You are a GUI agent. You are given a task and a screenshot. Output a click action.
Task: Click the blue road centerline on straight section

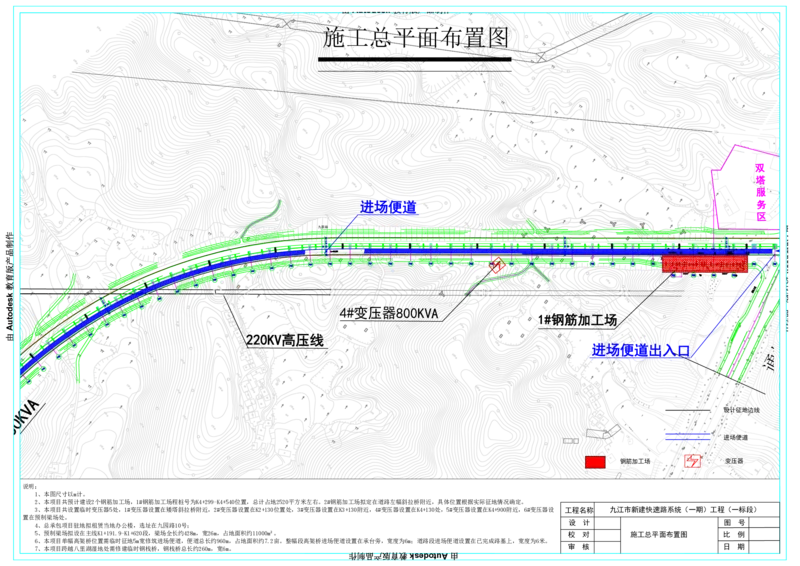click(x=500, y=251)
